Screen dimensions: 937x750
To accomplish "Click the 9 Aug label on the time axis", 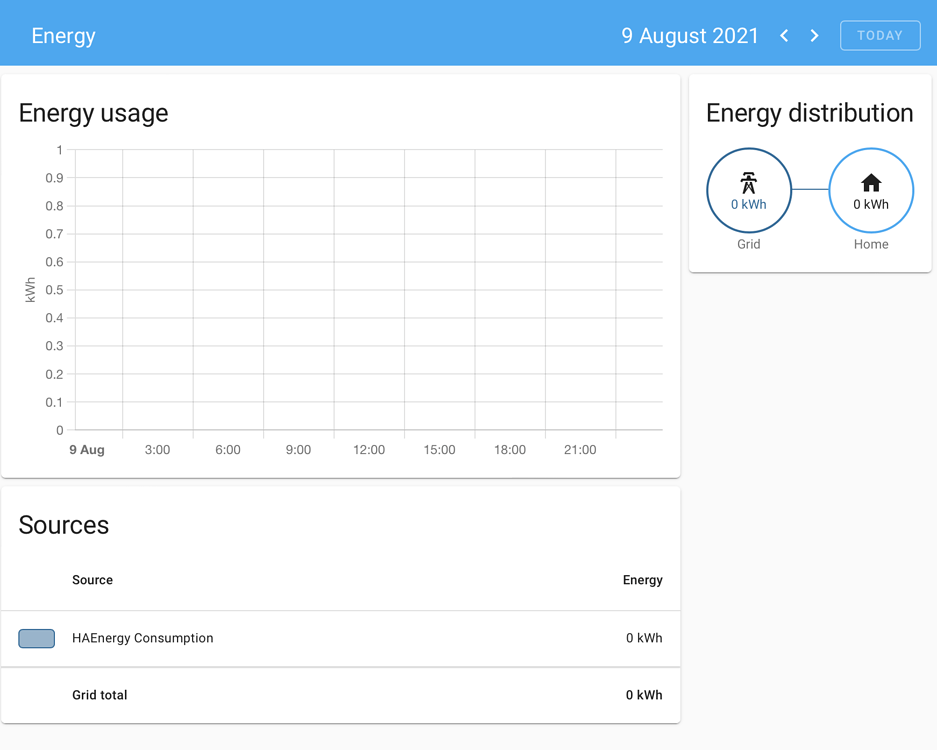I will pos(87,450).
